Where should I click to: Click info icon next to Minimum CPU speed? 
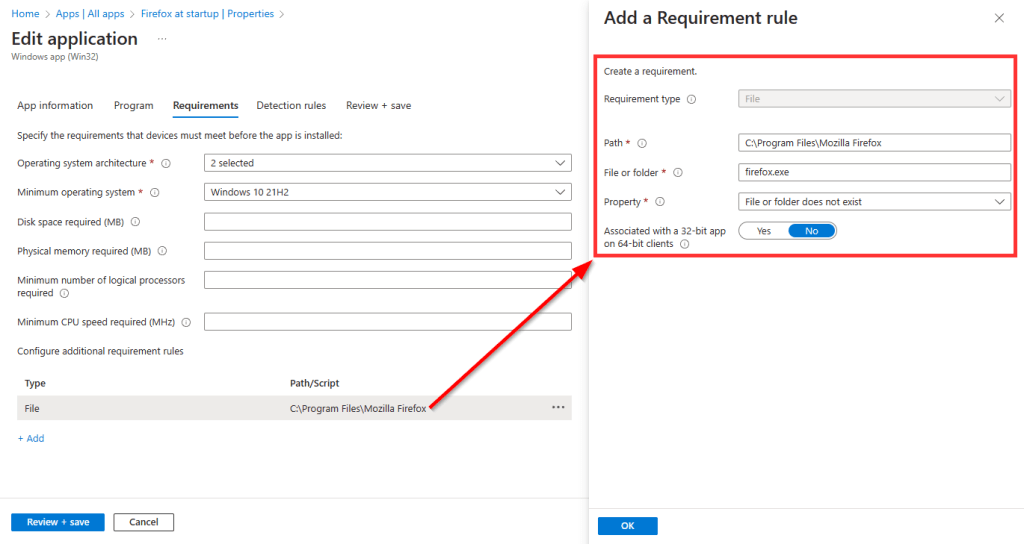(185, 322)
